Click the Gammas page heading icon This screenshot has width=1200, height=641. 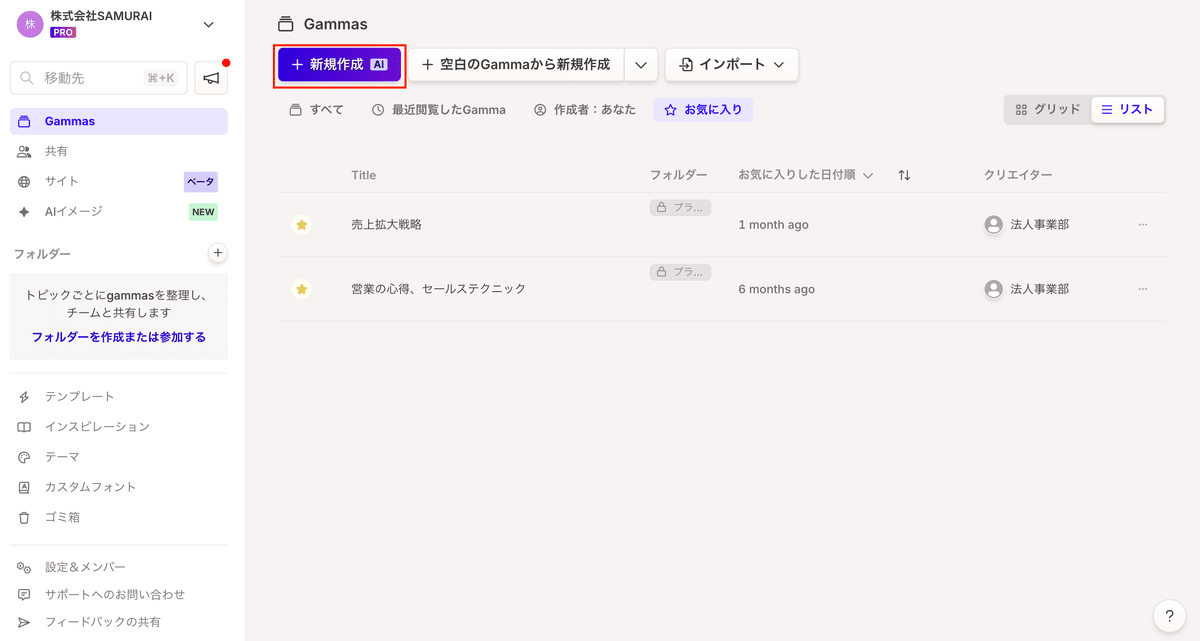click(286, 24)
